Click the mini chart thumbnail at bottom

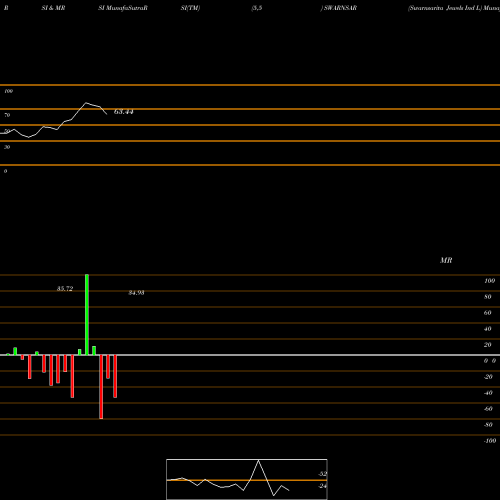(x=247, y=479)
